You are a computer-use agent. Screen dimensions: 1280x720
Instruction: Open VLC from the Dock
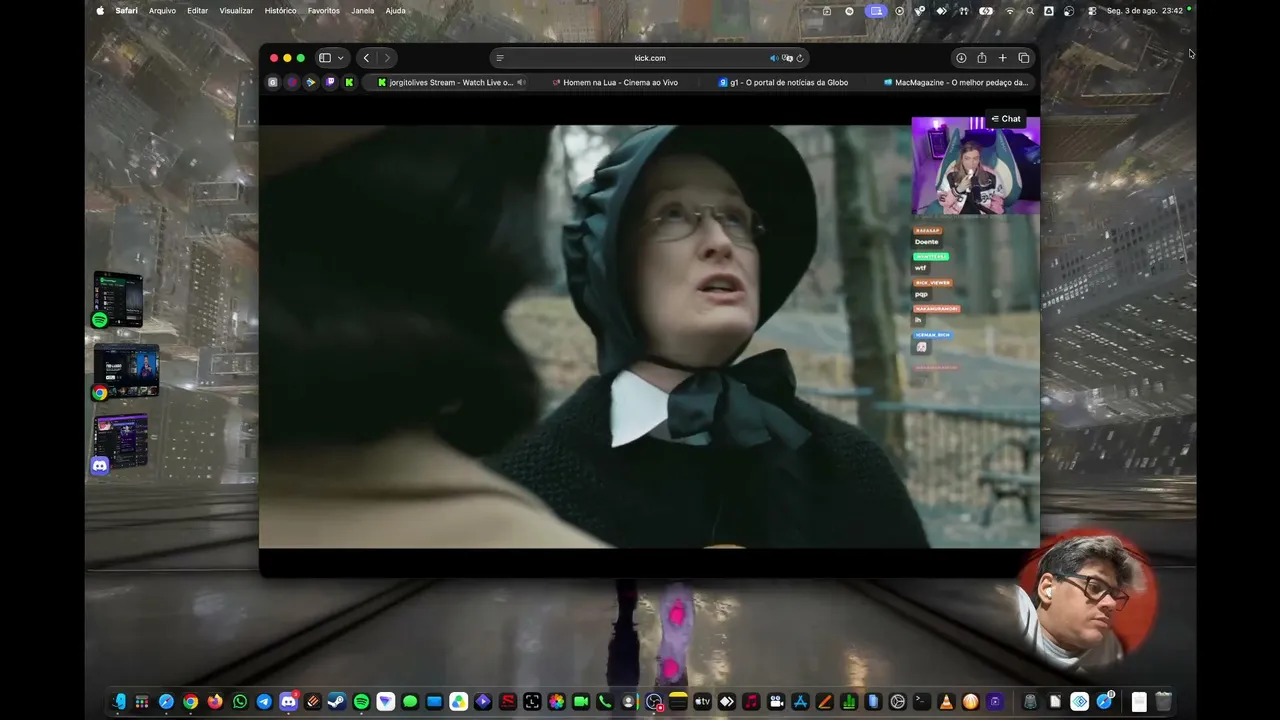point(946,702)
